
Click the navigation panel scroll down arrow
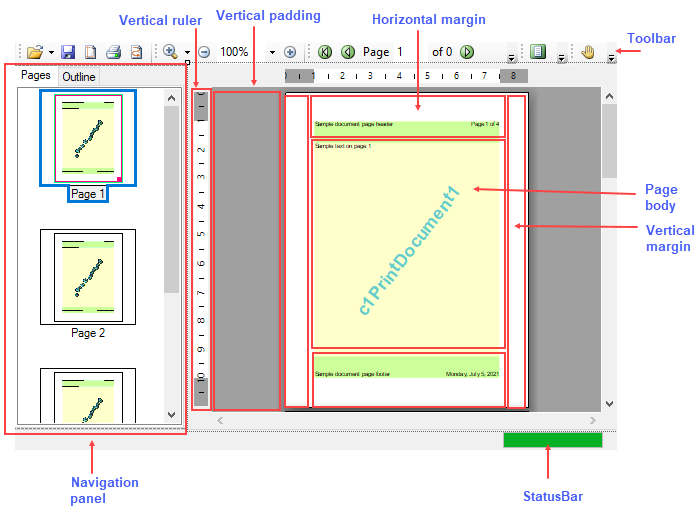[x=172, y=415]
